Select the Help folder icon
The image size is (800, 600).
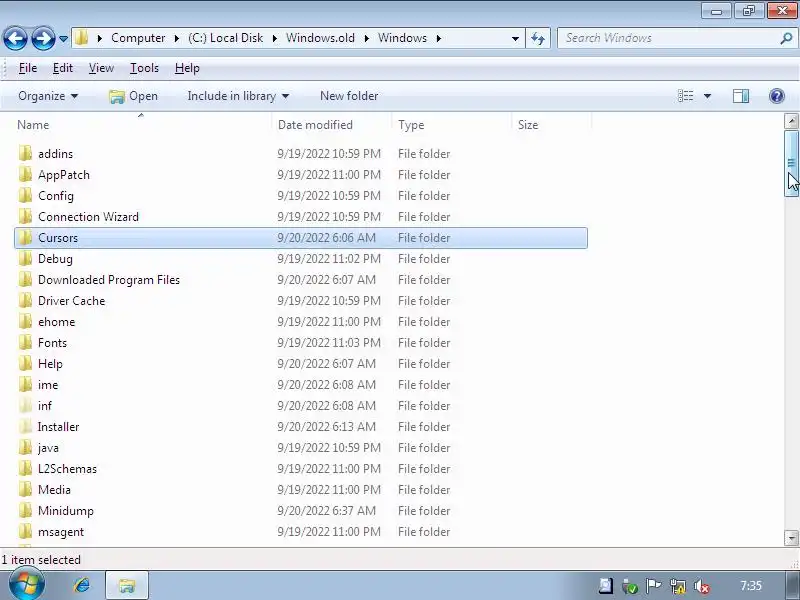(25, 363)
